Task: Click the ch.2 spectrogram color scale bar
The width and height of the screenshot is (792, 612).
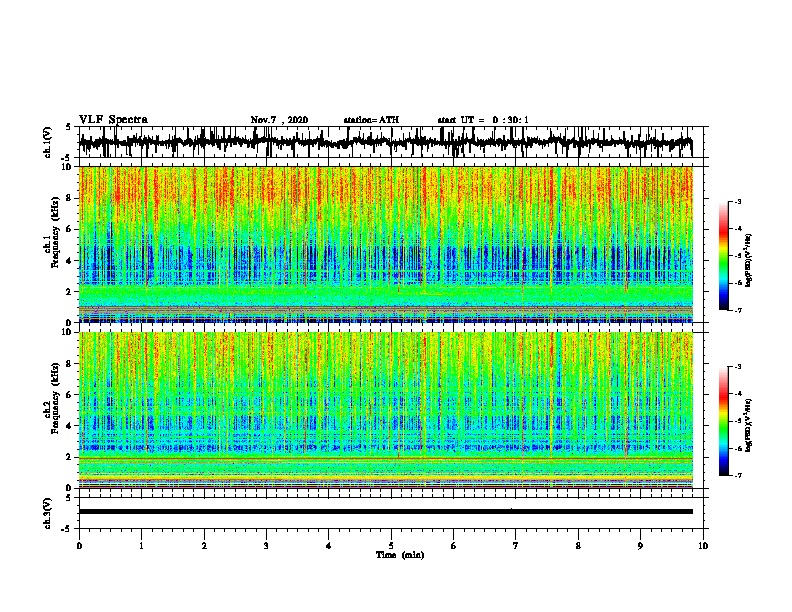Action: click(x=724, y=421)
